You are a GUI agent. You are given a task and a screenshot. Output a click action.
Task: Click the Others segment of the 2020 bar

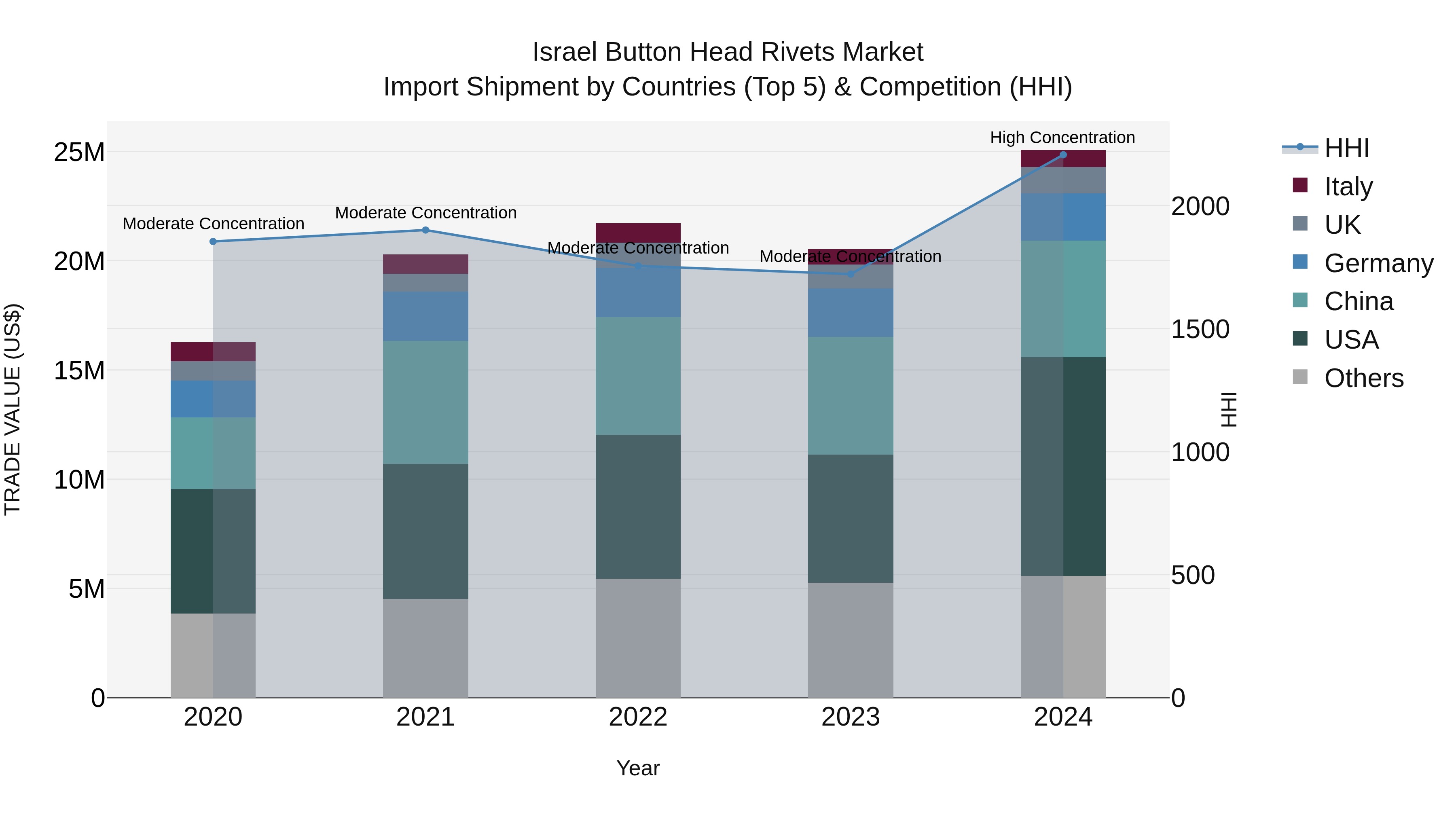tap(213, 656)
